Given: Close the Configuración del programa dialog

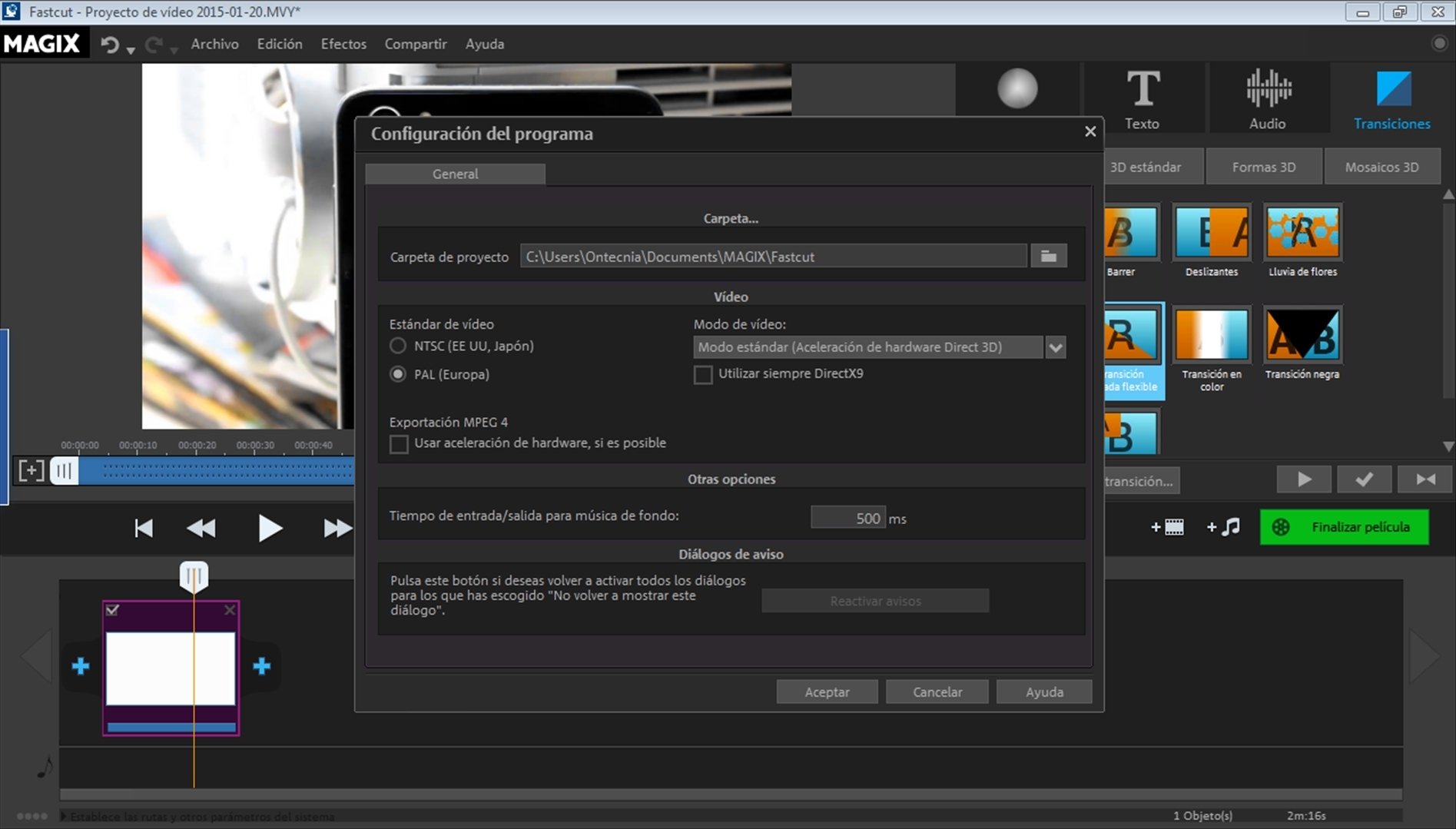Looking at the screenshot, I should tap(1090, 131).
